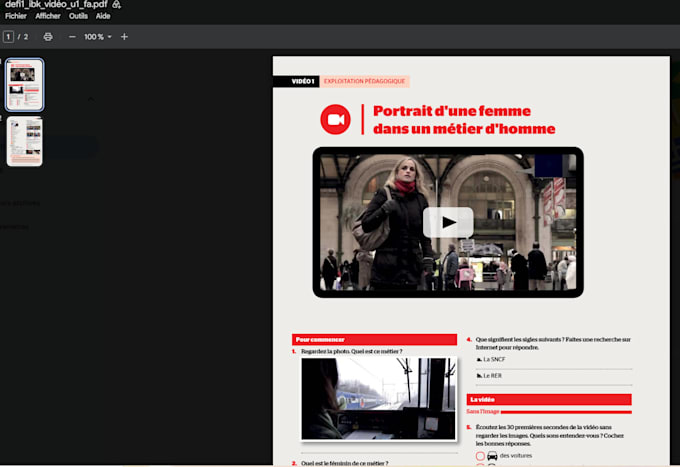
Task: Select page 2 thumbnail in sidebar
Action: (24, 141)
